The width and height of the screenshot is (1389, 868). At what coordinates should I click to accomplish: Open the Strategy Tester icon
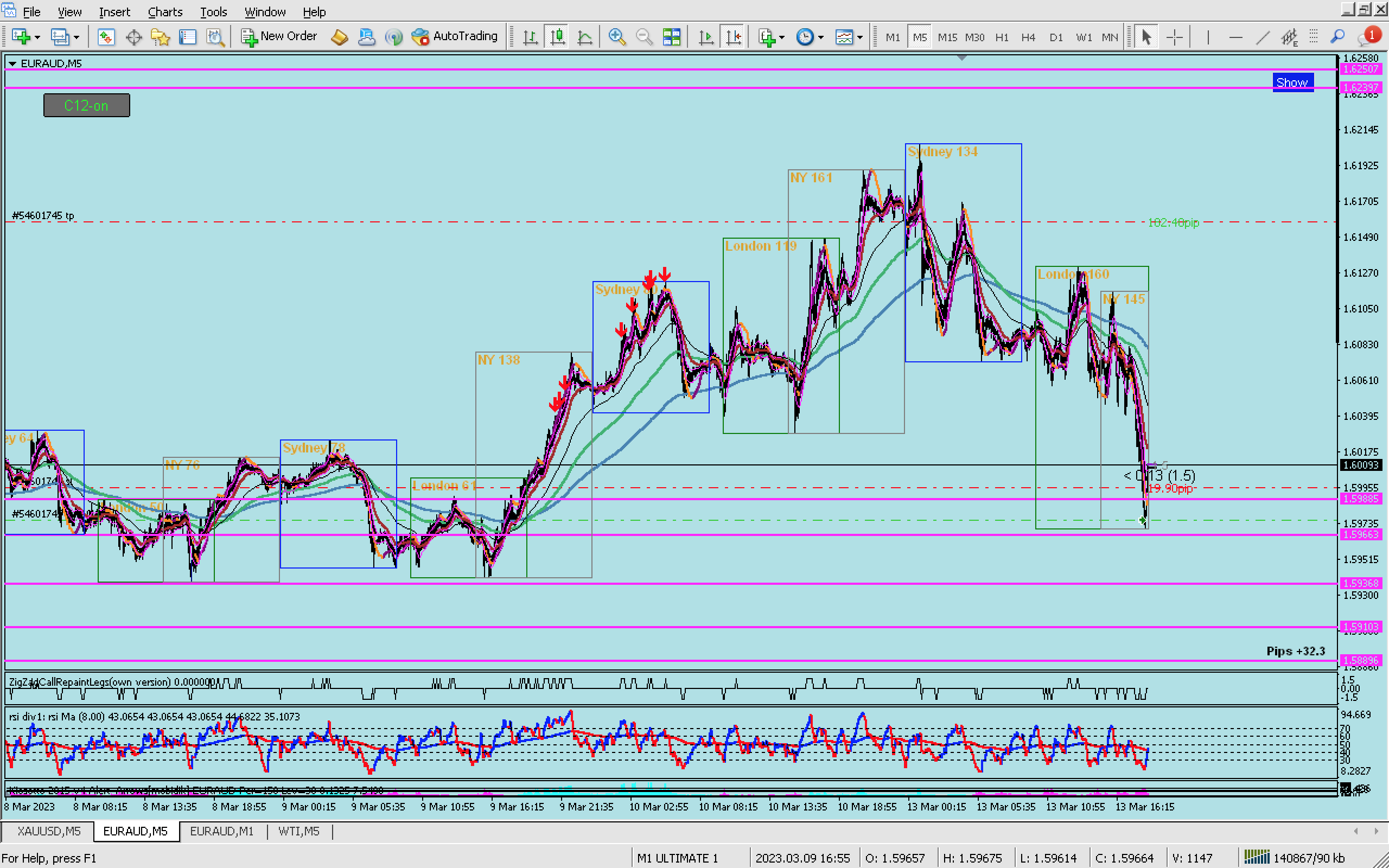coord(215,37)
